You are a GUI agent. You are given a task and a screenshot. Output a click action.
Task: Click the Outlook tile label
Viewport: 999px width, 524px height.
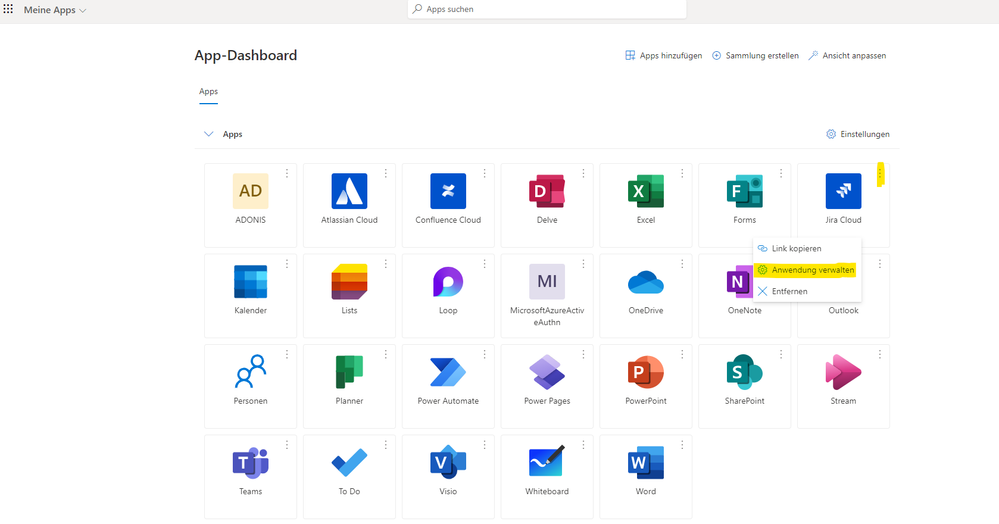[843, 310]
